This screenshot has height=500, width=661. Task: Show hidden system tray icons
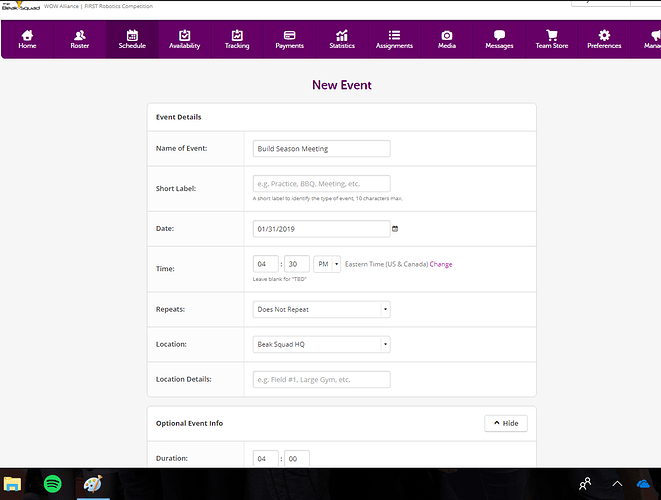[x=617, y=484]
